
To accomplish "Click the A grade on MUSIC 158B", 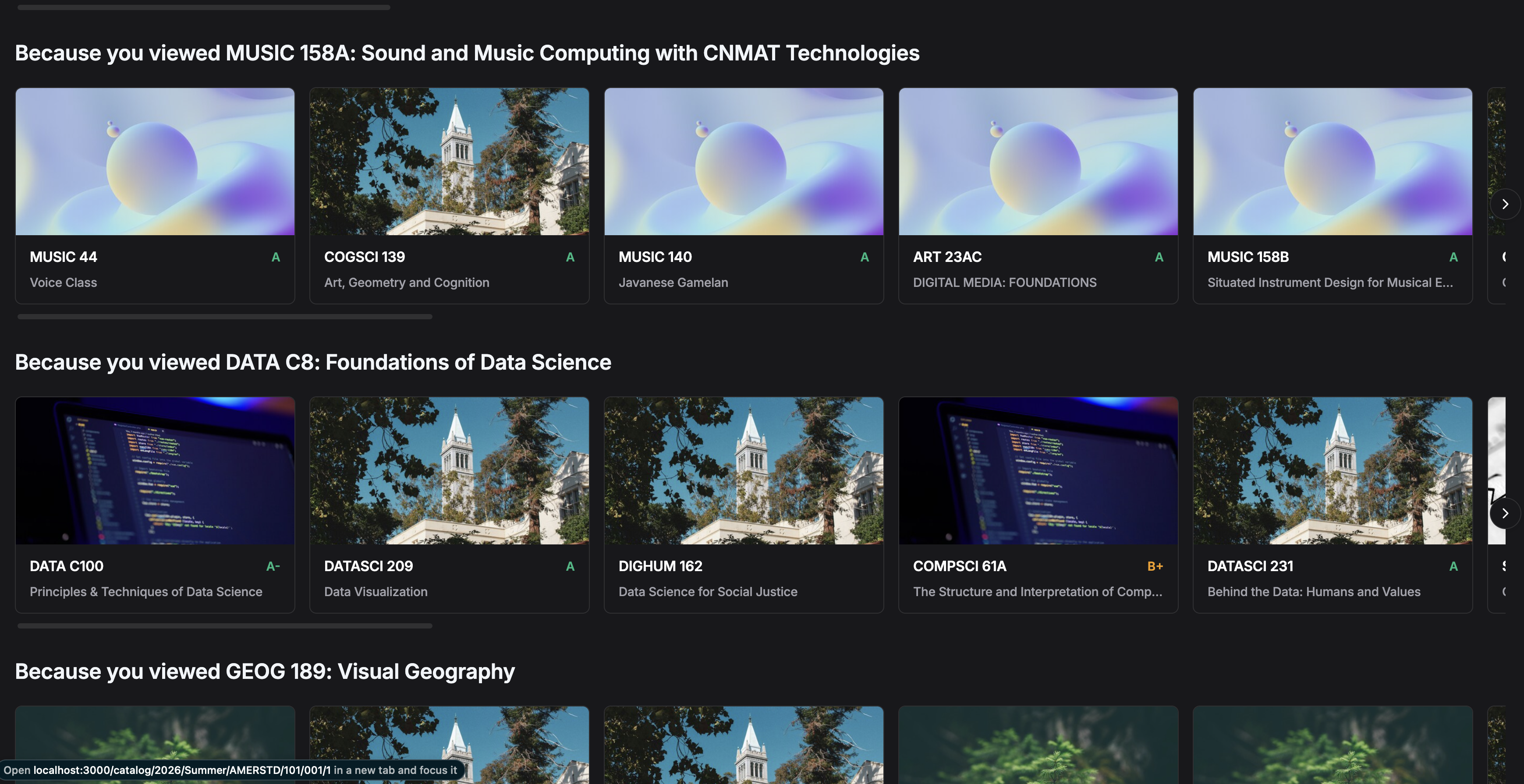I will [1453, 257].
